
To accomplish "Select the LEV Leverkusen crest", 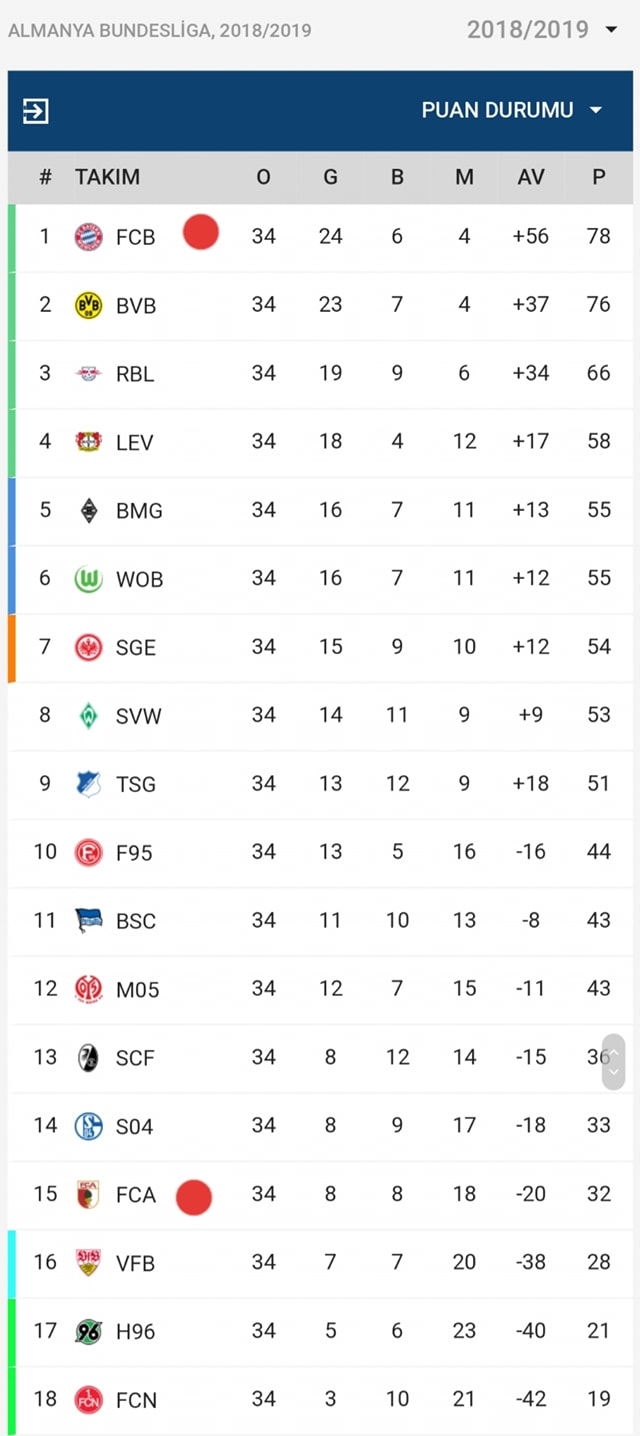I will tap(89, 442).
